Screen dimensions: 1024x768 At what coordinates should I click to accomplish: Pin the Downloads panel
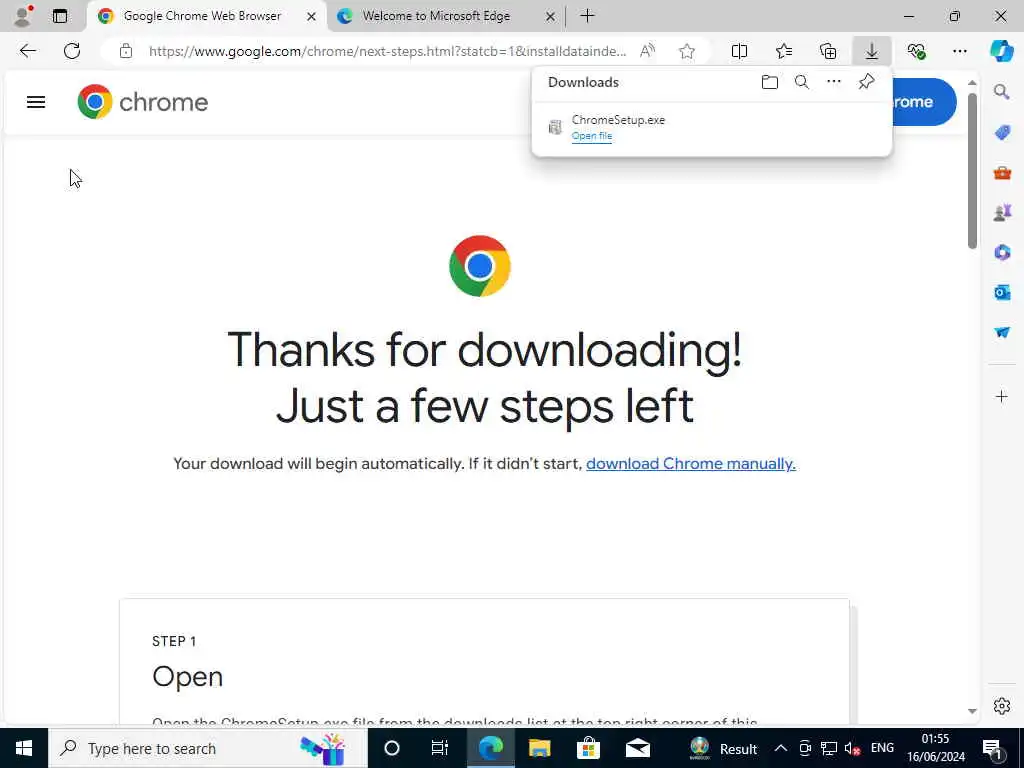pyautogui.click(x=866, y=82)
